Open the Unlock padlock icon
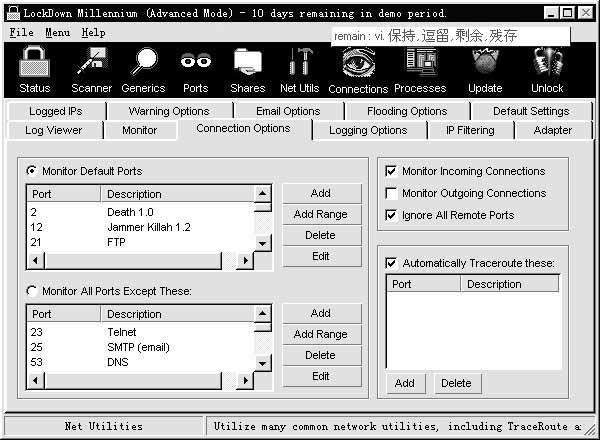This screenshot has width=600, height=440. coord(547,61)
